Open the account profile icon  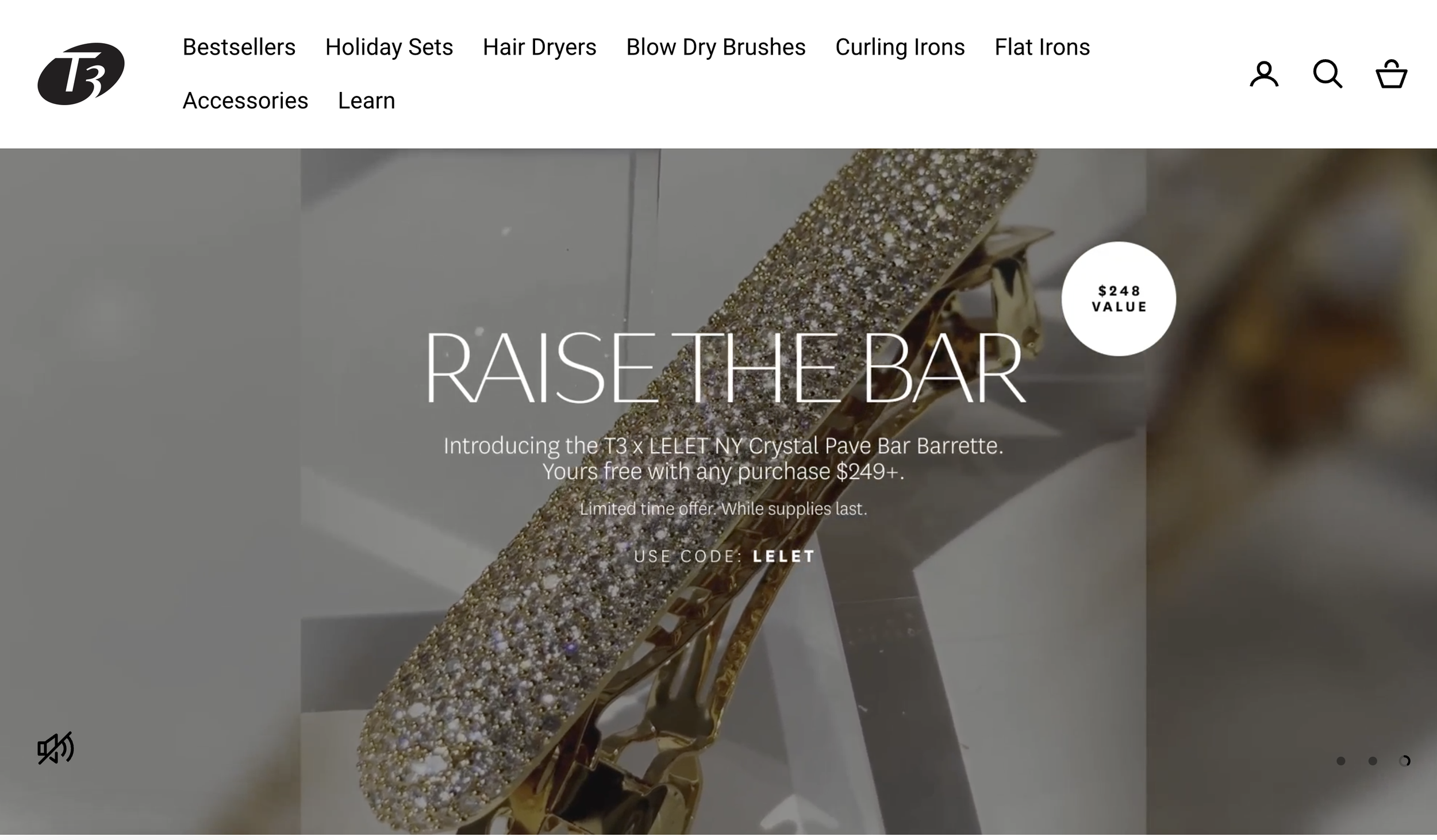(x=1264, y=74)
